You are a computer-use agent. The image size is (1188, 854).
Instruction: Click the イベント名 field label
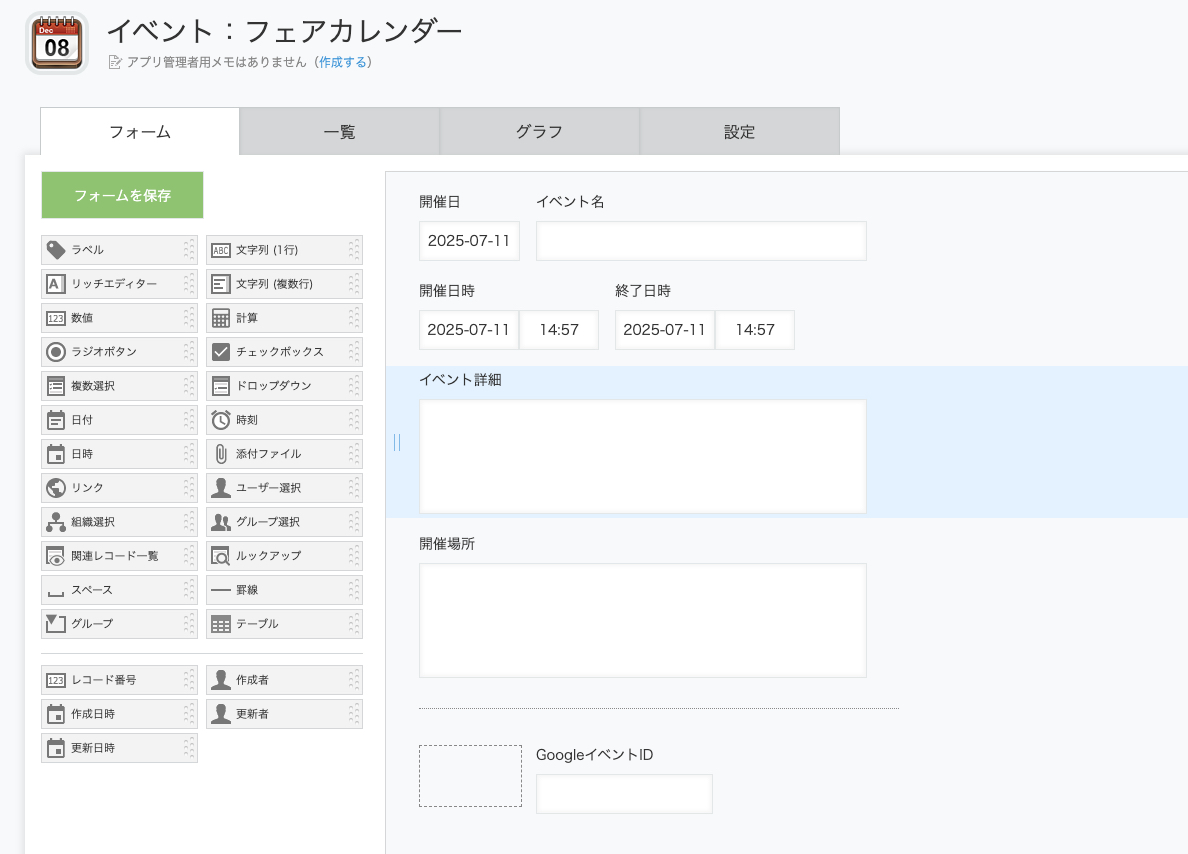coord(571,202)
